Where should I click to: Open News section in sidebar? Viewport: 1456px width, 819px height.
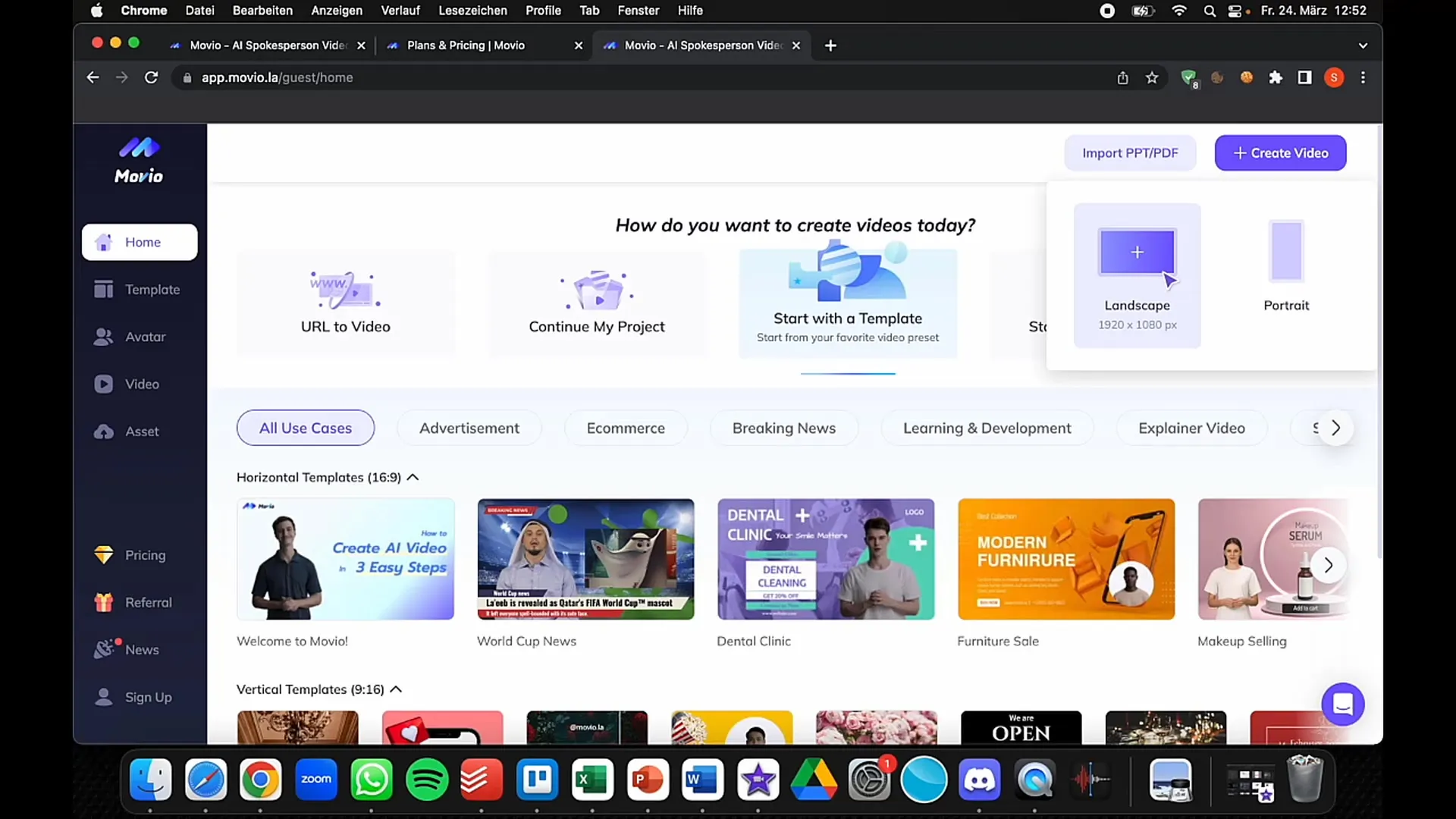click(140, 649)
